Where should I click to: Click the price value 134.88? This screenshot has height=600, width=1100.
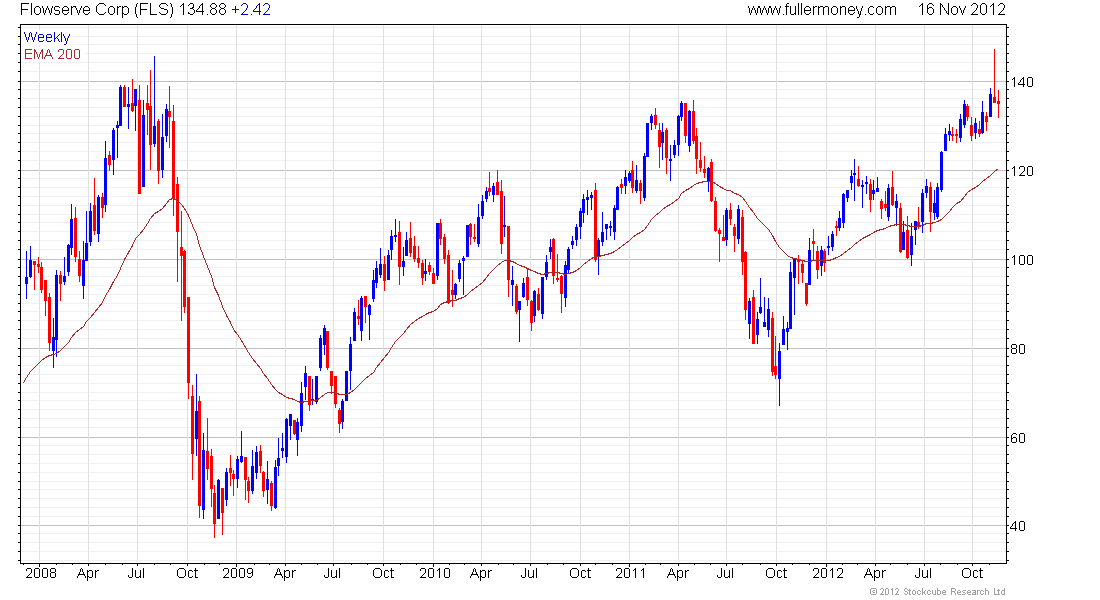[203, 10]
